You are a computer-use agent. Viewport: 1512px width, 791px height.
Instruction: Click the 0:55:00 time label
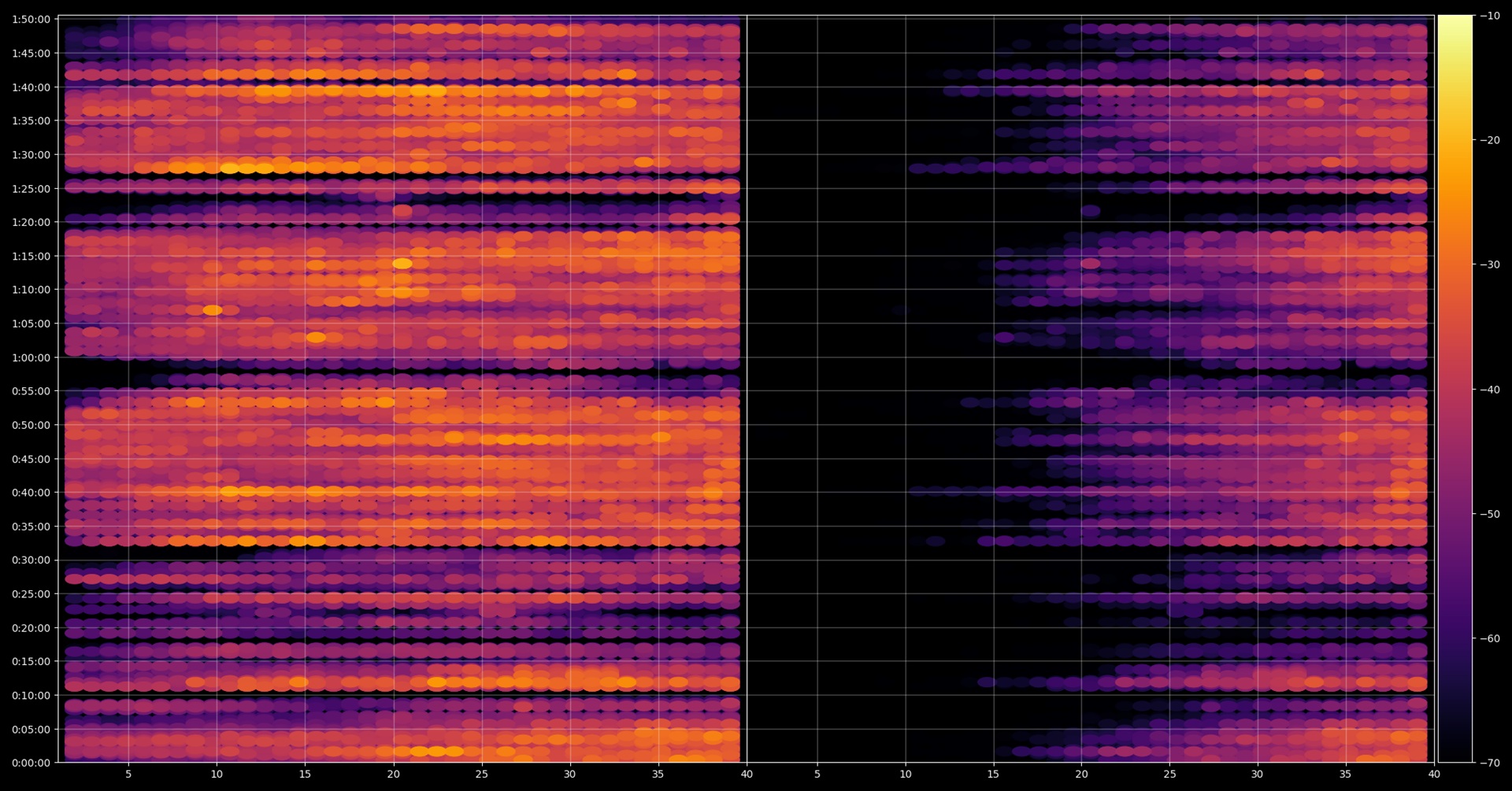point(31,391)
